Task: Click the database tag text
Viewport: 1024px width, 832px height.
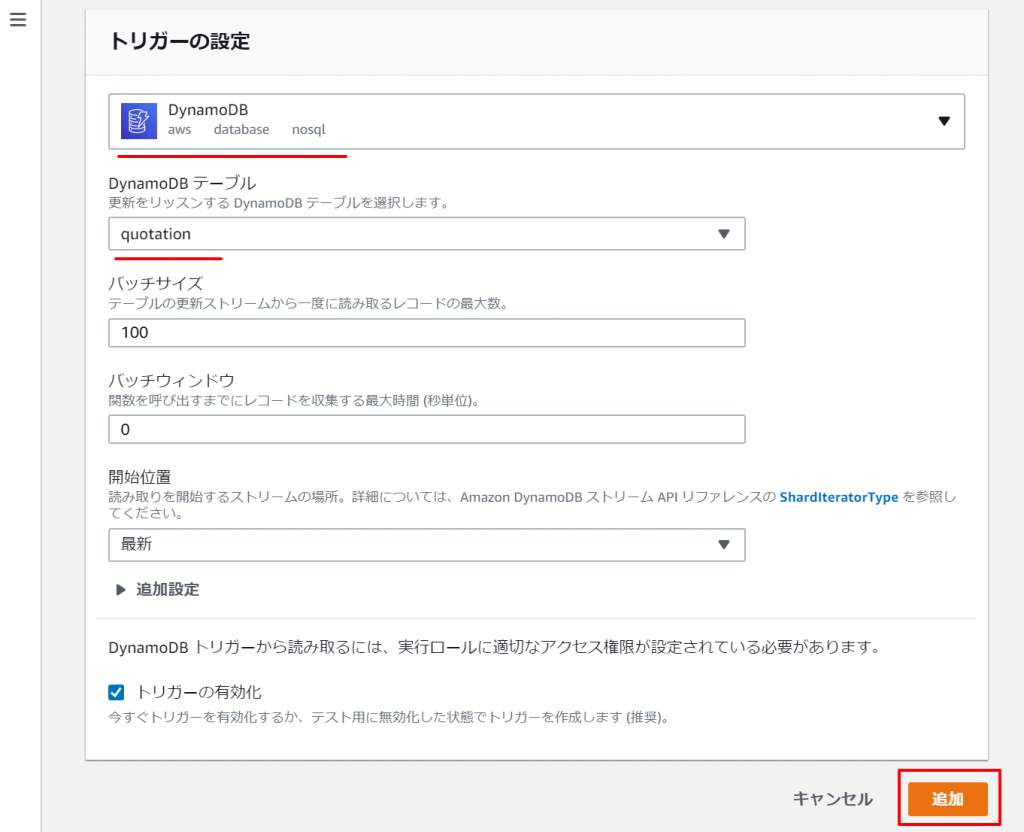Action: [x=242, y=129]
